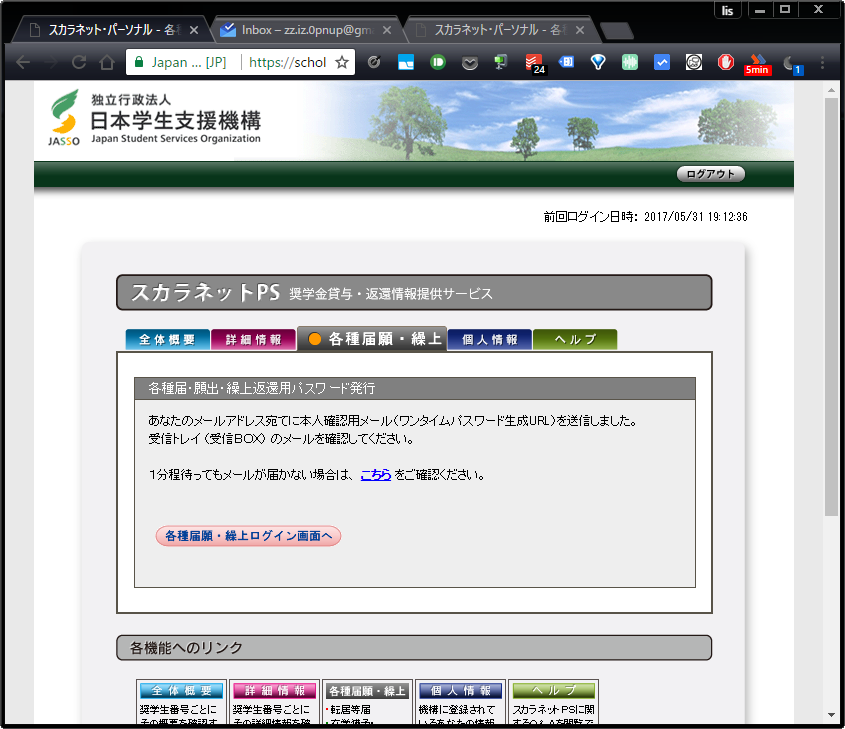Open the green waveform extension icon
Image resolution: width=845 pixels, height=729 pixels.
[x=629, y=63]
